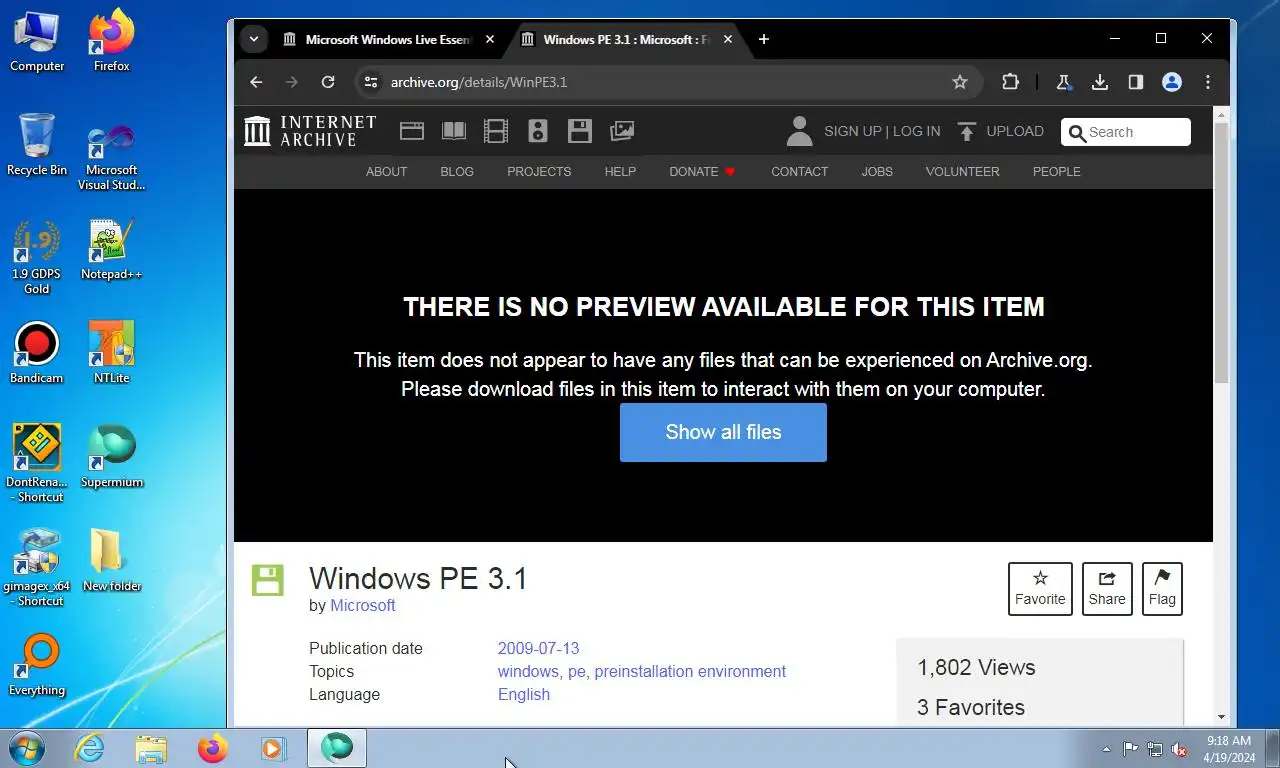The image size is (1280, 768).
Task: Show hidden system tray icons arrow
Action: tap(1106, 749)
